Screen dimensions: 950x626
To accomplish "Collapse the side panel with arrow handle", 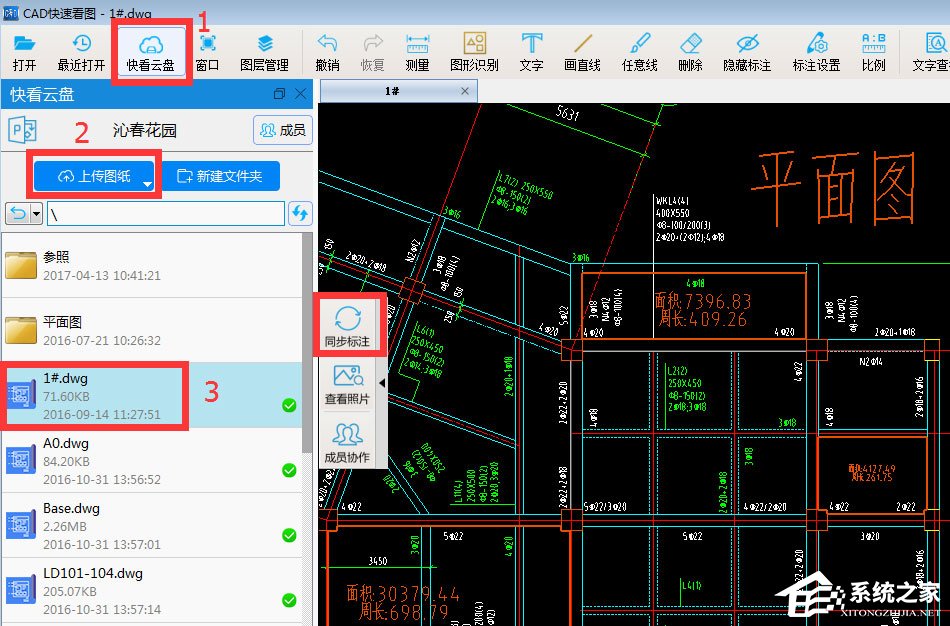I will click(x=381, y=383).
